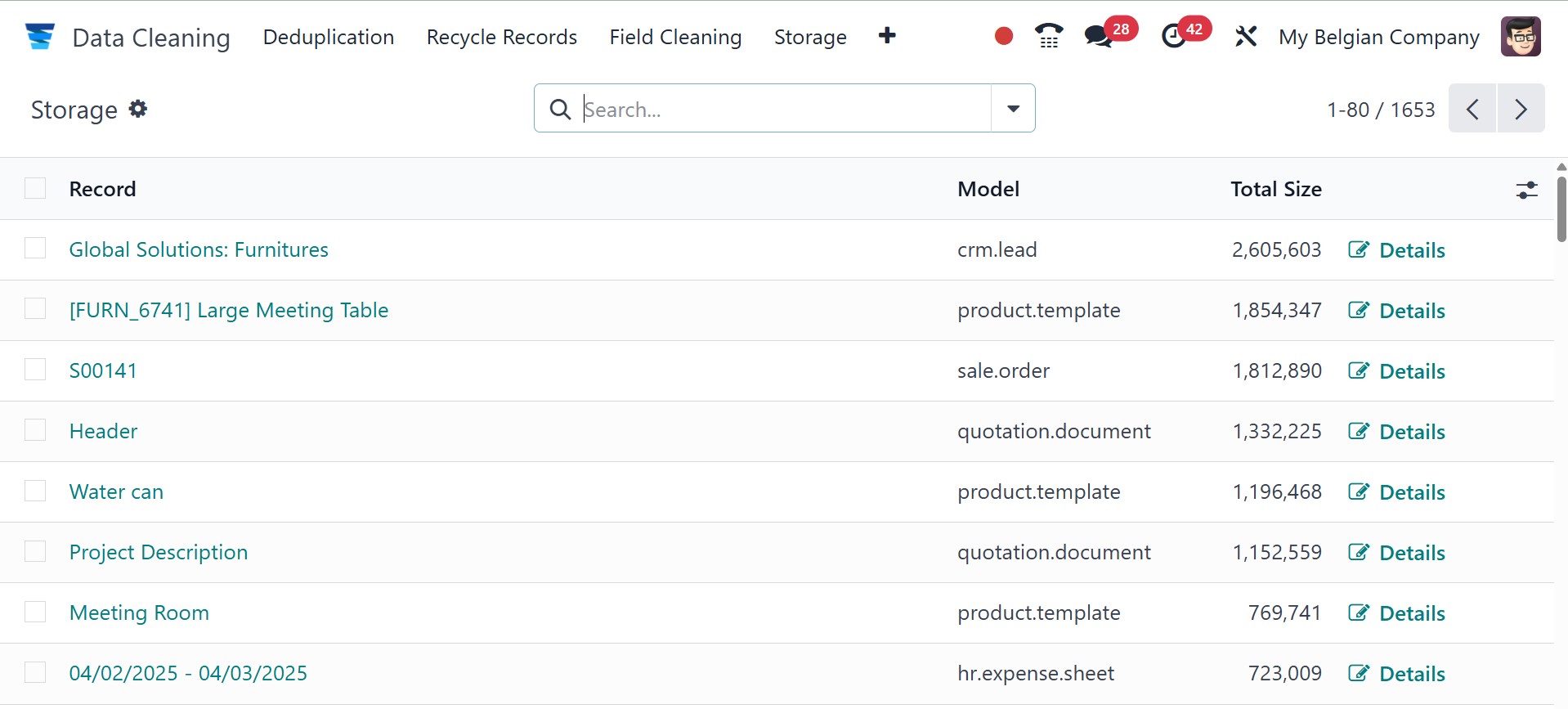
Task: Go to Field Cleaning menu
Action: click(675, 38)
